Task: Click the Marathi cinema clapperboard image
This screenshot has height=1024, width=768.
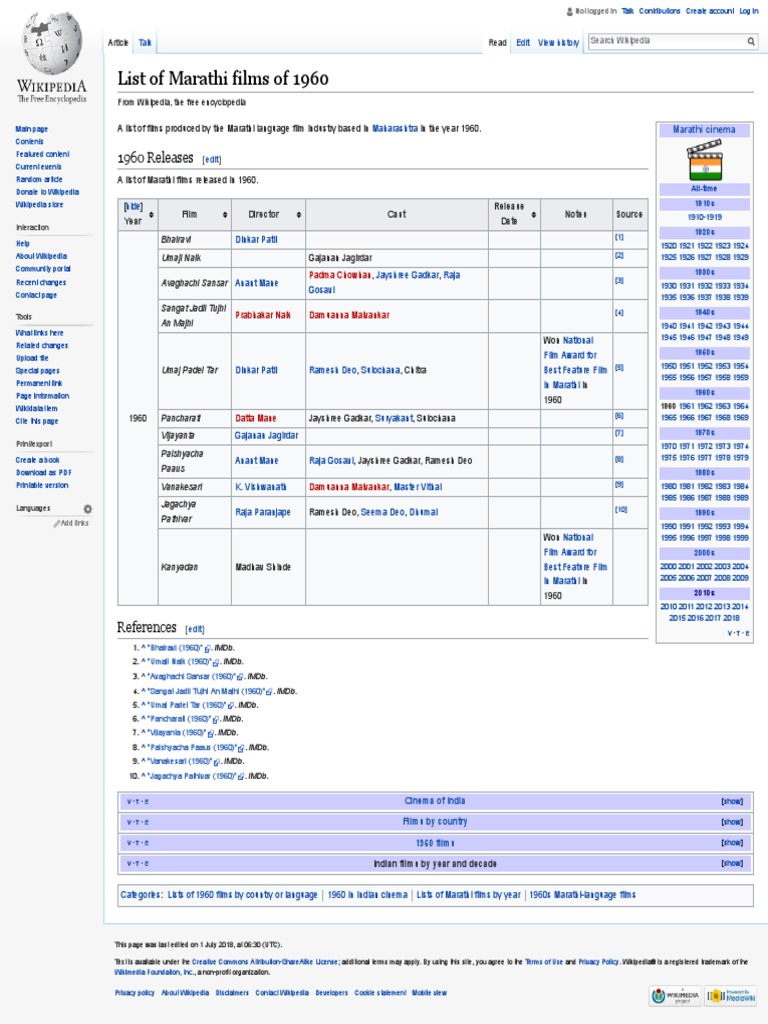Action: pyautogui.click(x=704, y=159)
